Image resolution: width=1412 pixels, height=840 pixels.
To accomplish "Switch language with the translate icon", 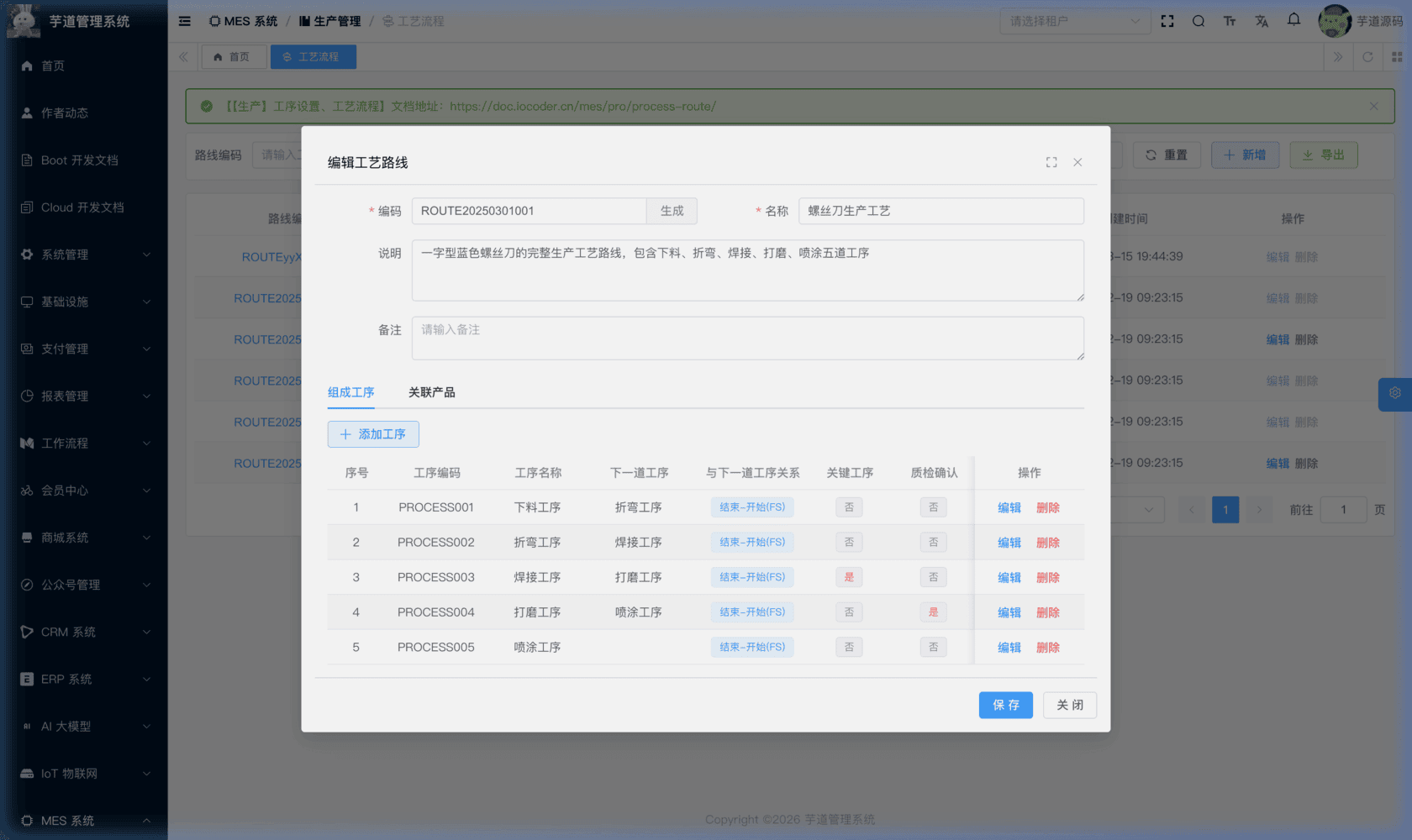I will (x=1262, y=21).
